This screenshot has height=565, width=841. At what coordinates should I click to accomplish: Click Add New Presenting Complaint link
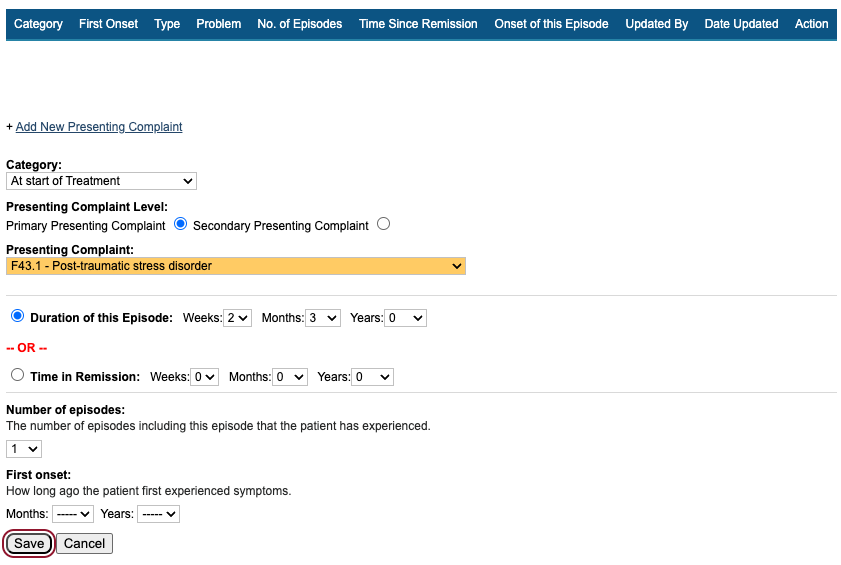pyautogui.click(x=99, y=127)
